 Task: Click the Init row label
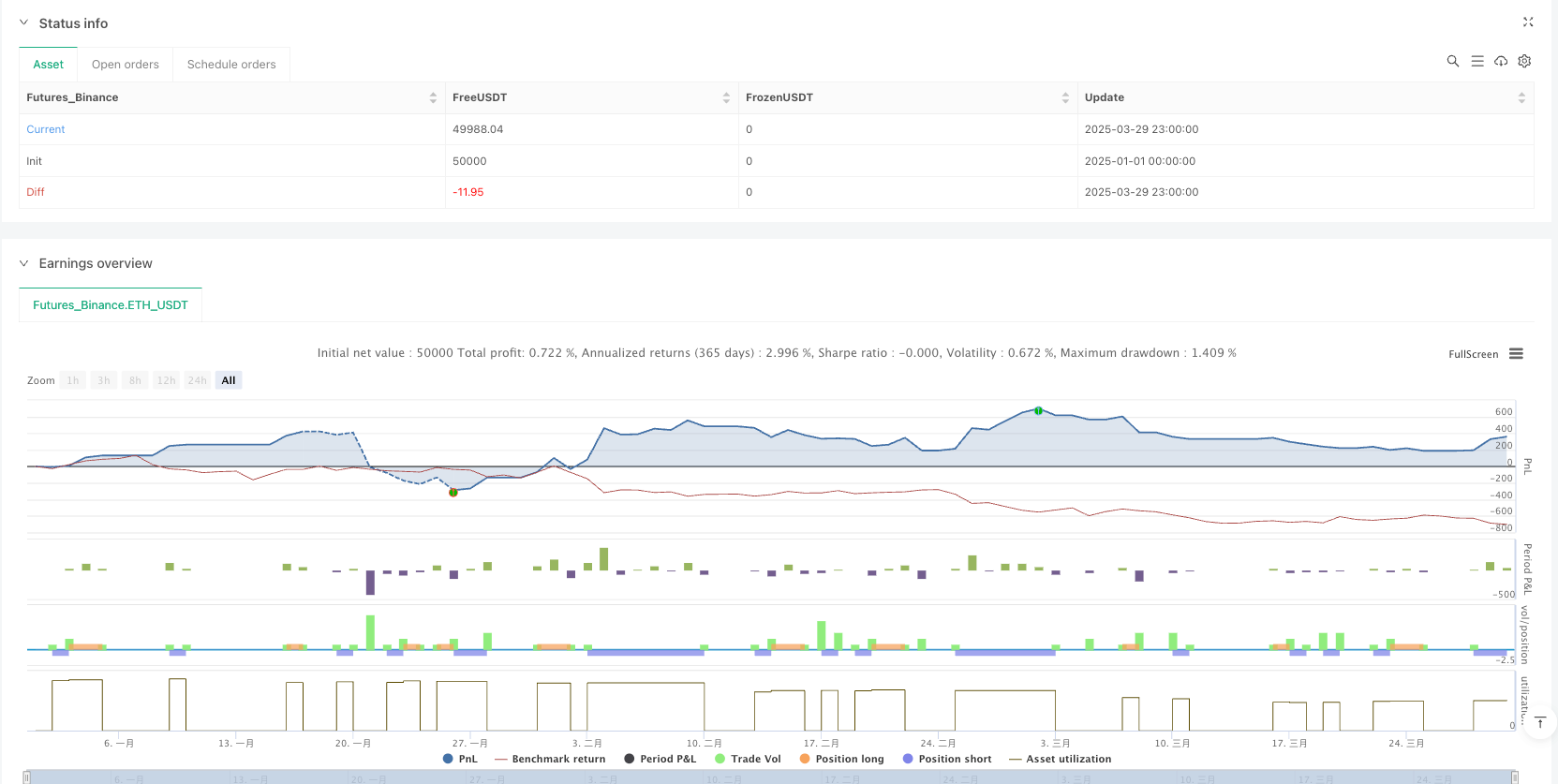pyautogui.click(x=34, y=161)
